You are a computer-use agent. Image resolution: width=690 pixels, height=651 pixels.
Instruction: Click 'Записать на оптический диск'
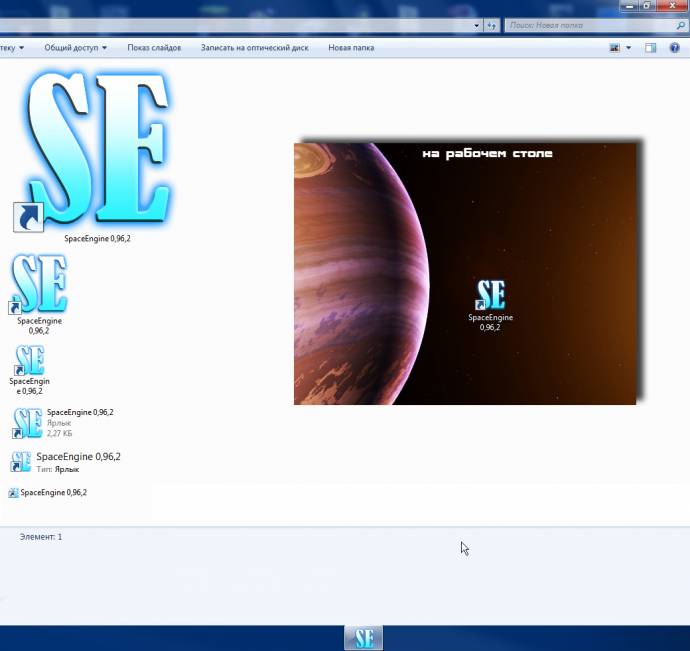tap(254, 48)
